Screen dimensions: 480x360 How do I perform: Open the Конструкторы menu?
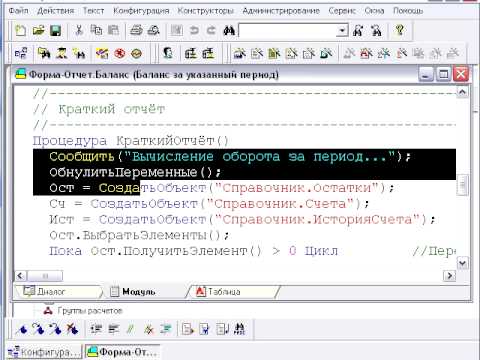[205, 11]
